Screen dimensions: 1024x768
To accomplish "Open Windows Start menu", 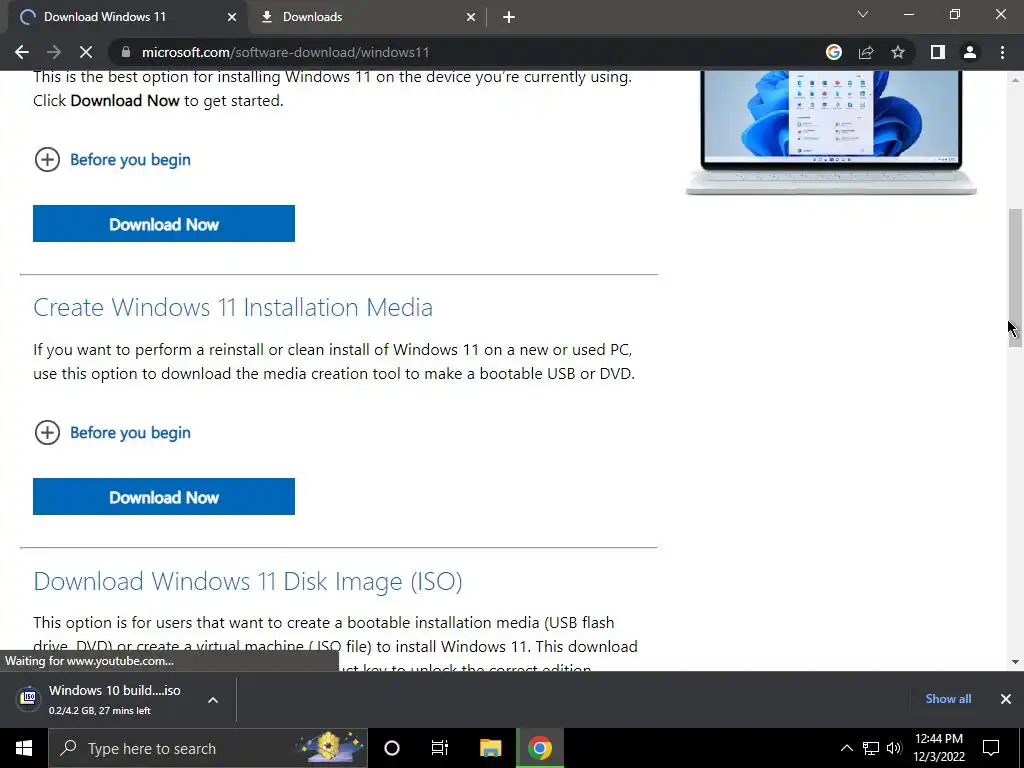I will 24,748.
